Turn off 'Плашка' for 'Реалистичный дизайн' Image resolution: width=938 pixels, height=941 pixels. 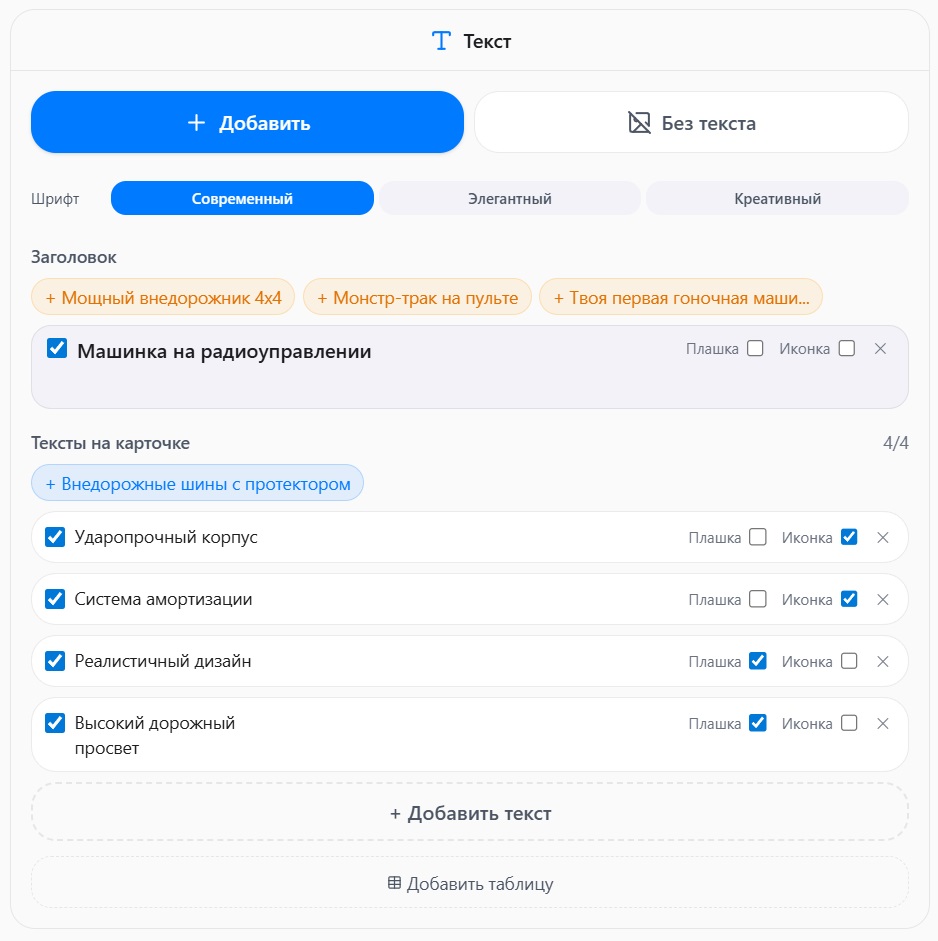point(758,662)
